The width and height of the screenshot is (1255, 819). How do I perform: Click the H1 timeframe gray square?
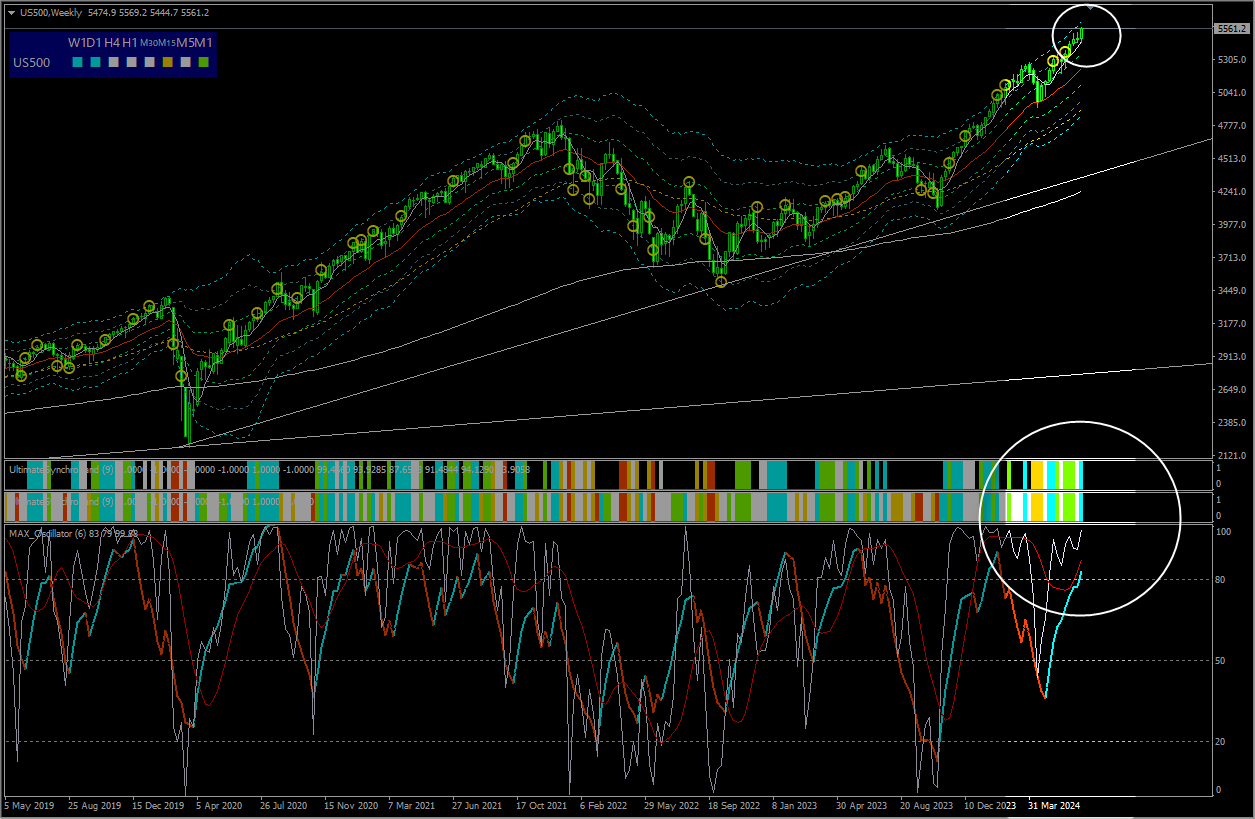coord(131,62)
